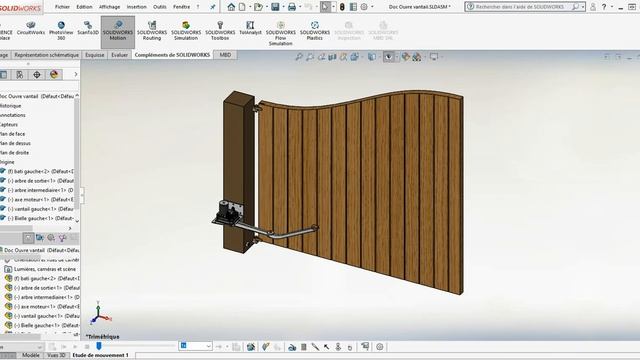The height and width of the screenshot is (360, 640).
Task: Expand the FeatureManager panel tabs chevron
Action: pyautogui.click(x=76, y=74)
